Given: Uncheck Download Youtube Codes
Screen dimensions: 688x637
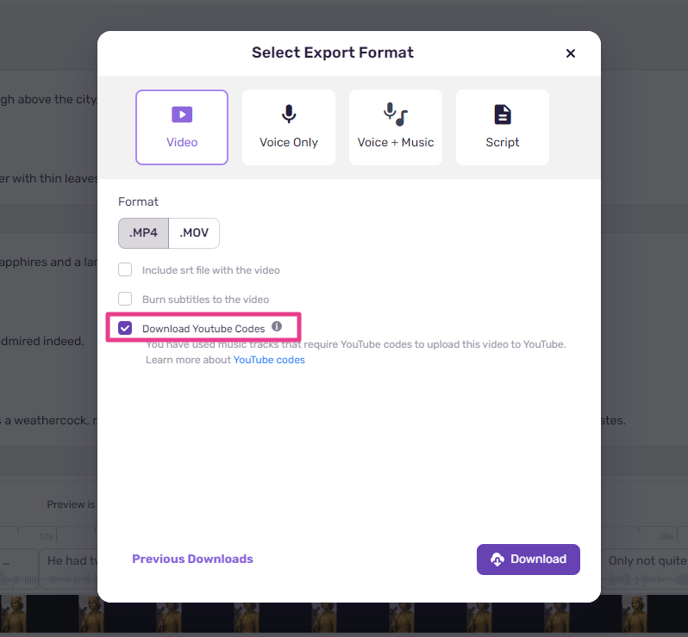Looking at the screenshot, I should coord(125,328).
